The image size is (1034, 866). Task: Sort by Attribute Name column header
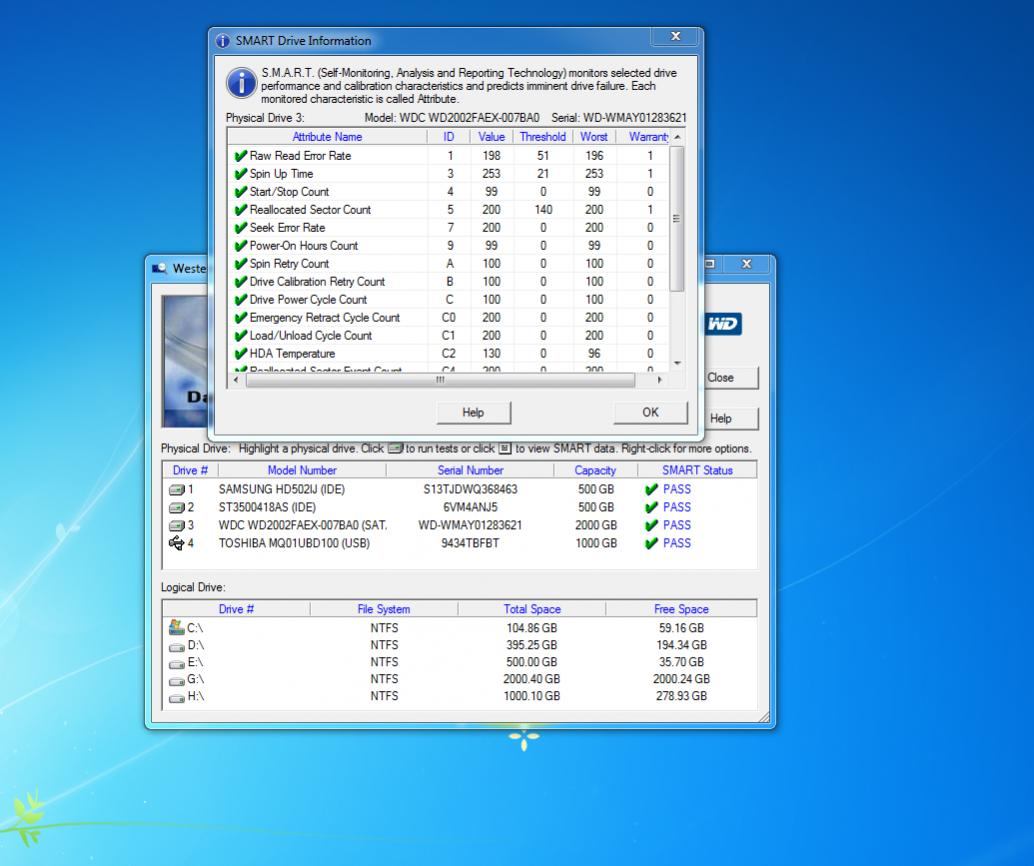coord(327,137)
